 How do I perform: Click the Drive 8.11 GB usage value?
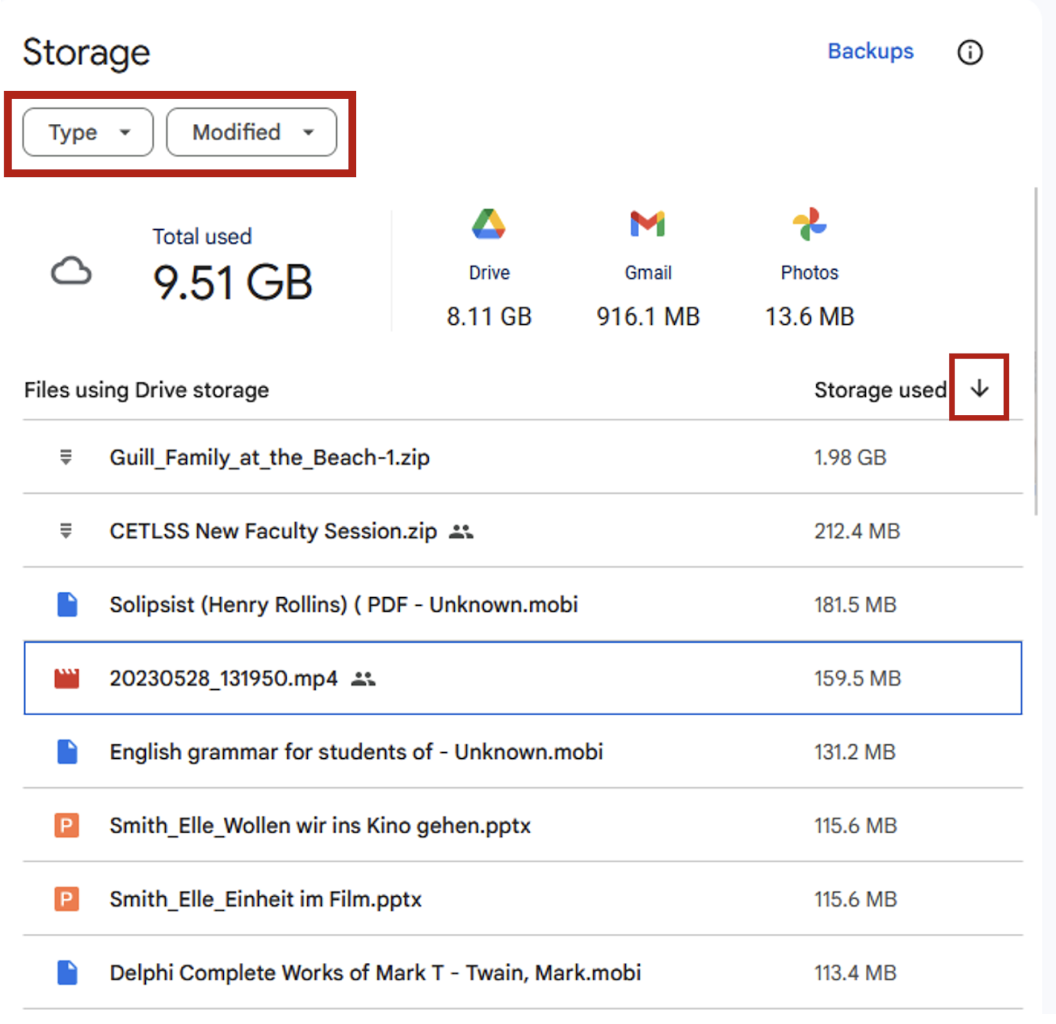(x=489, y=316)
